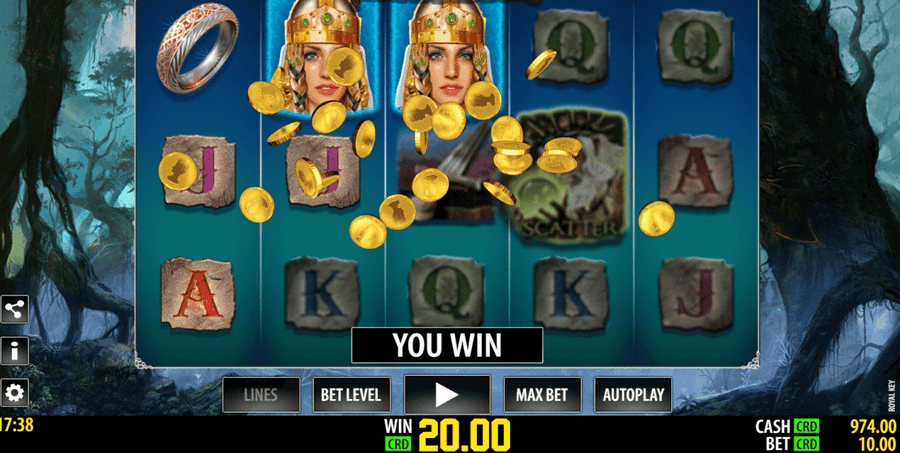Click the You Win banner
The width and height of the screenshot is (900, 453).
(447, 345)
